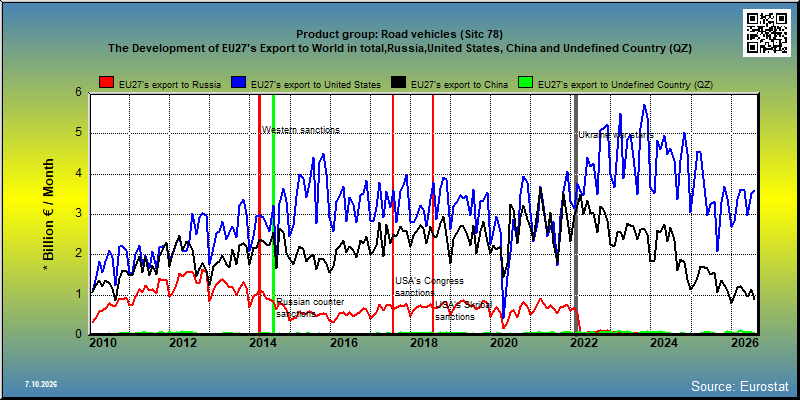Image resolution: width=800 pixels, height=400 pixels.
Task: Click the x-axis year label 2018
Action: [x=423, y=343]
